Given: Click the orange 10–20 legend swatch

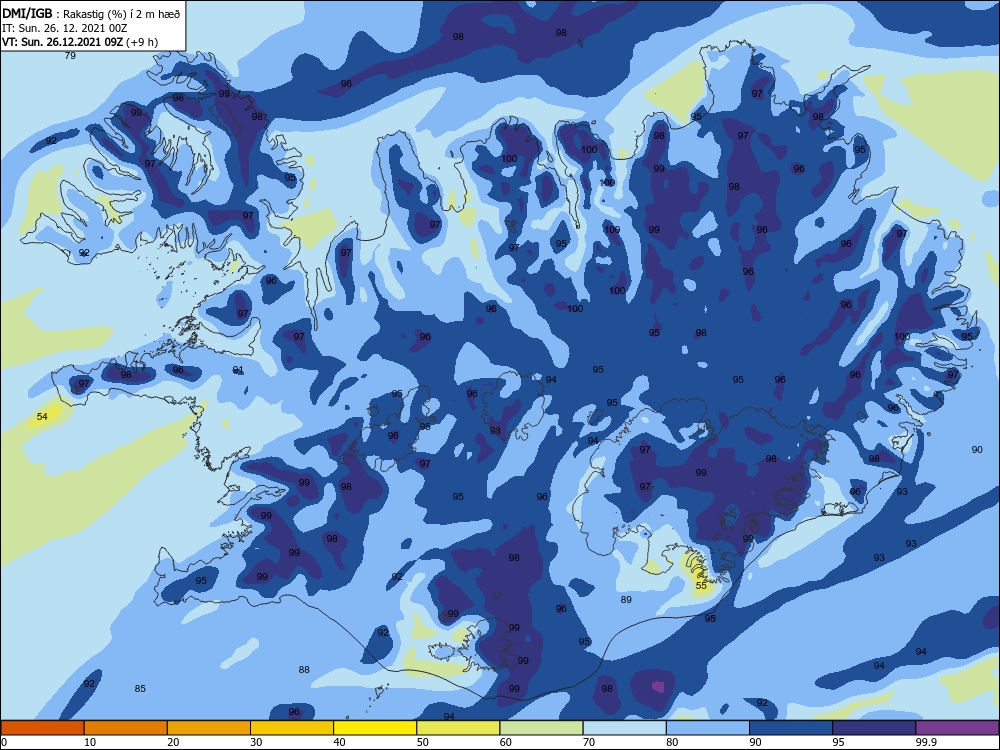Looking at the screenshot, I should [x=126, y=728].
